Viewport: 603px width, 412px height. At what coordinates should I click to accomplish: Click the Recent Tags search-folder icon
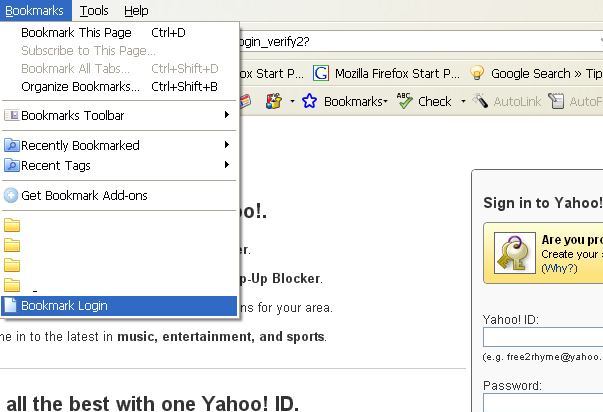(x=12, y=165)
